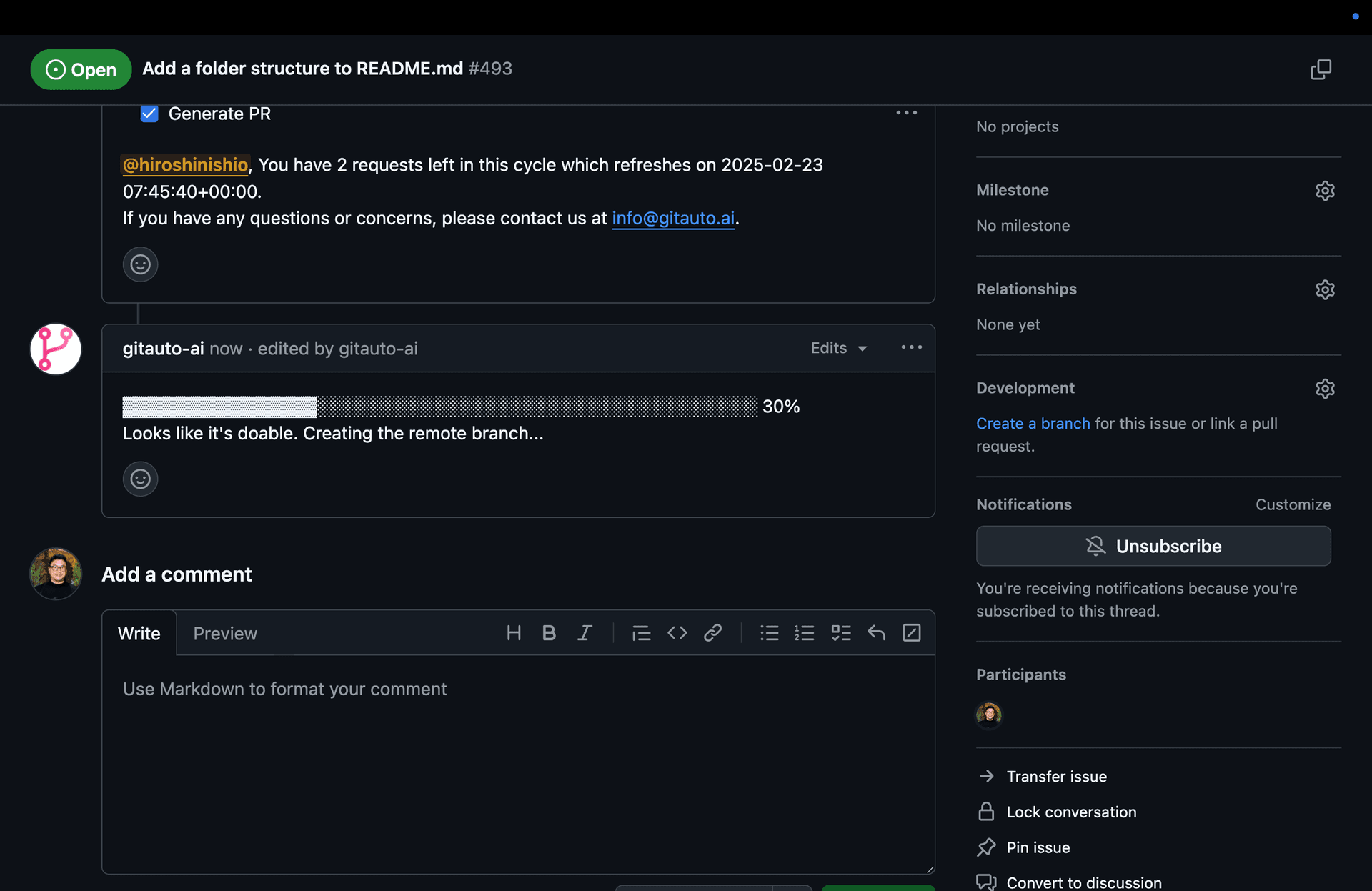The height and width of the screenshot is (891, 1372).
Task: Insert a link using the toolbar icon
Action: click(712, 633)
